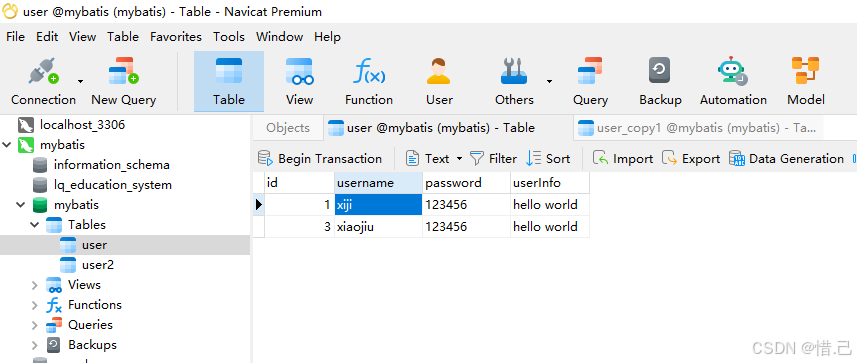Collapse the Tables node
The image size is (857, 363).
35,225
